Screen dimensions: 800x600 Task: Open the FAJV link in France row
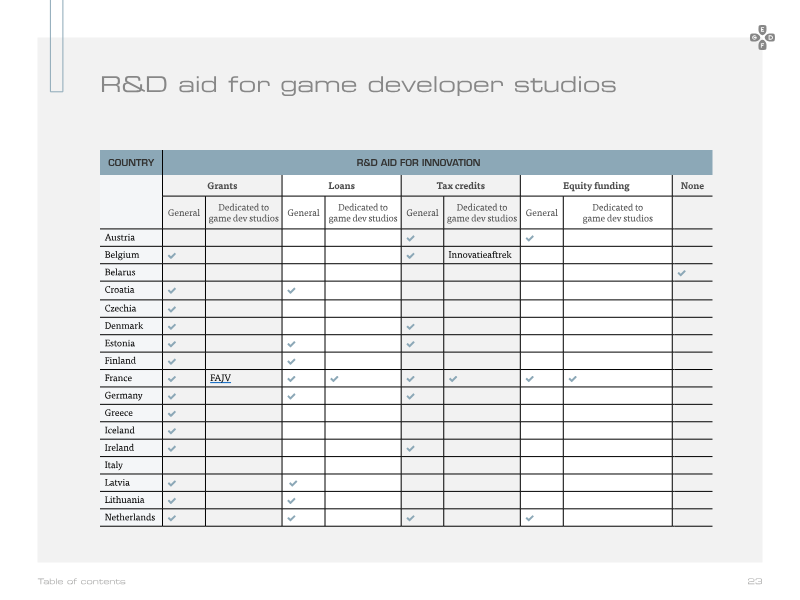coord(220,378)
